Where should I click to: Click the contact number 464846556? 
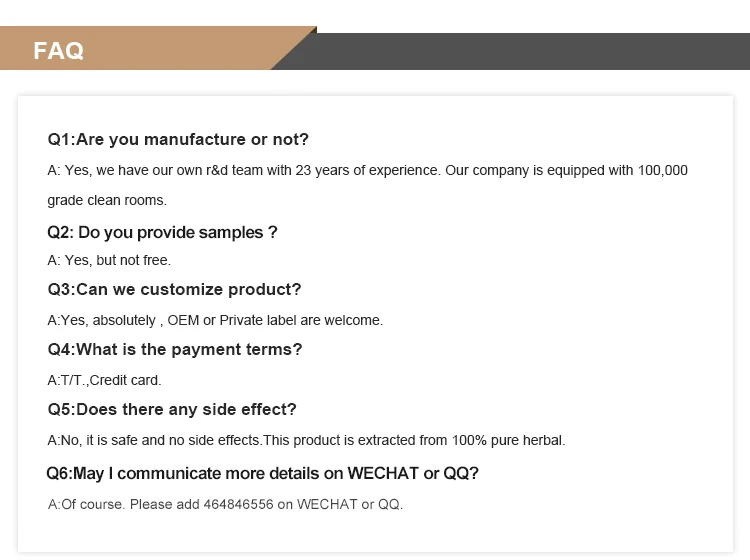pyautogui.click(x=239, y=504)
